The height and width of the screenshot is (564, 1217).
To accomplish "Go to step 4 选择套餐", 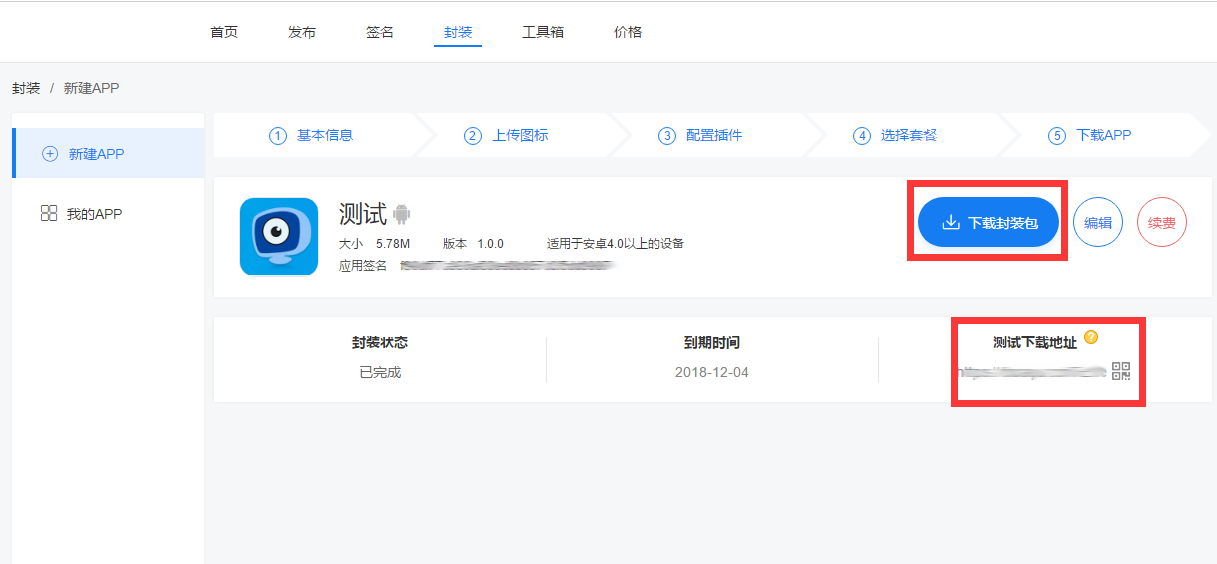I will (x=896, y=135).
